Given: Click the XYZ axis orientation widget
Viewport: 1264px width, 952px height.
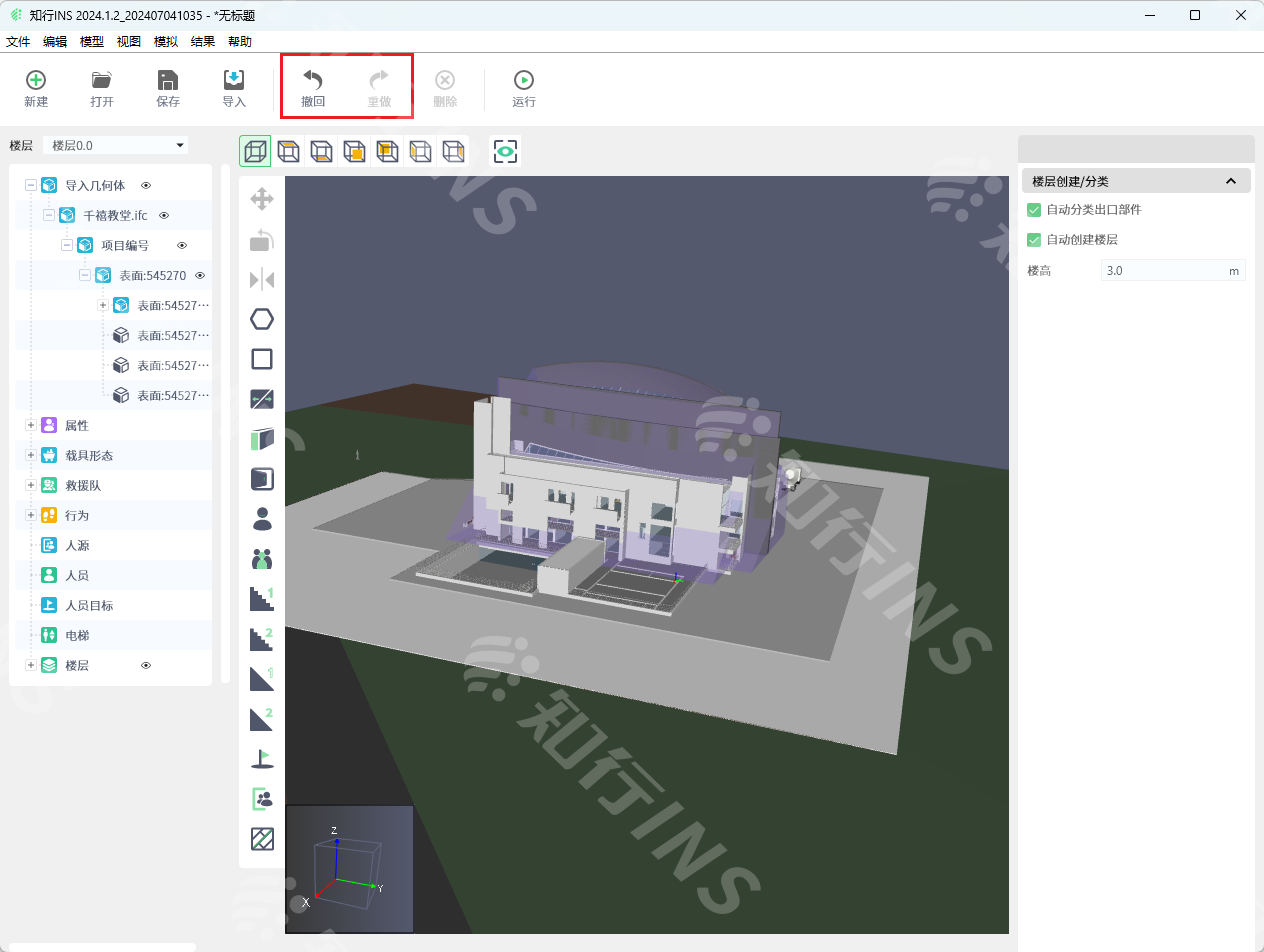Looking at the screenshot, I should click(x=349, y=869).
